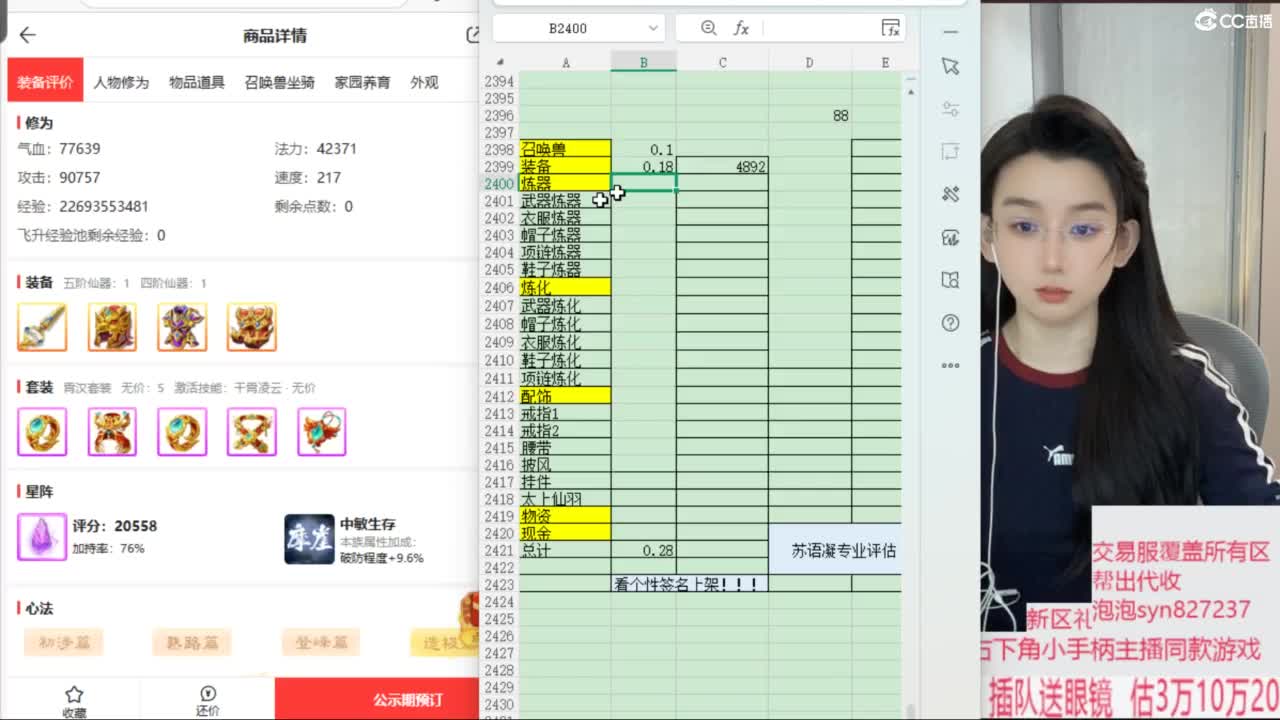Open the help question mark icon
This screenshot has width=1280, height=720.
(950, 323)
